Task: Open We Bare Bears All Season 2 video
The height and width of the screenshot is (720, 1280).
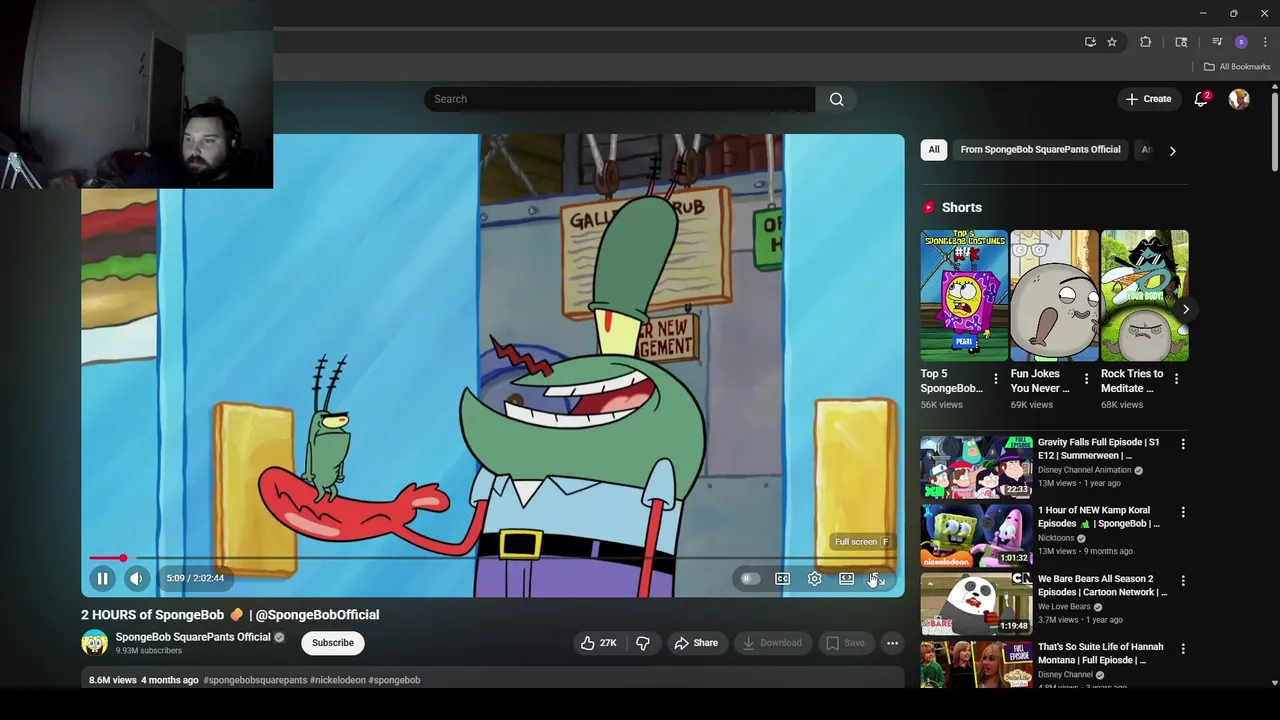Action: click(1102, 585)
